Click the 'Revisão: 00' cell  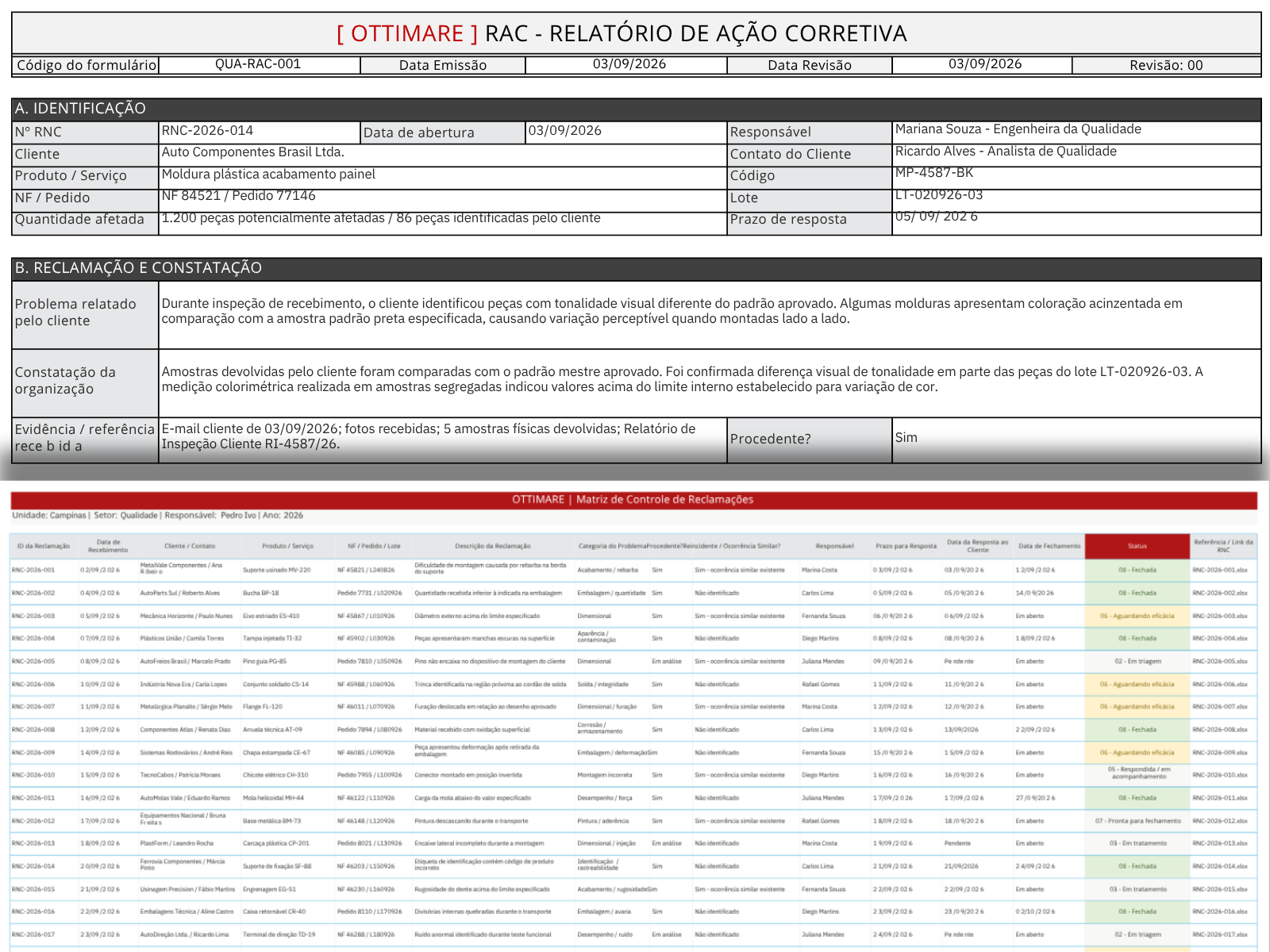1166,65
